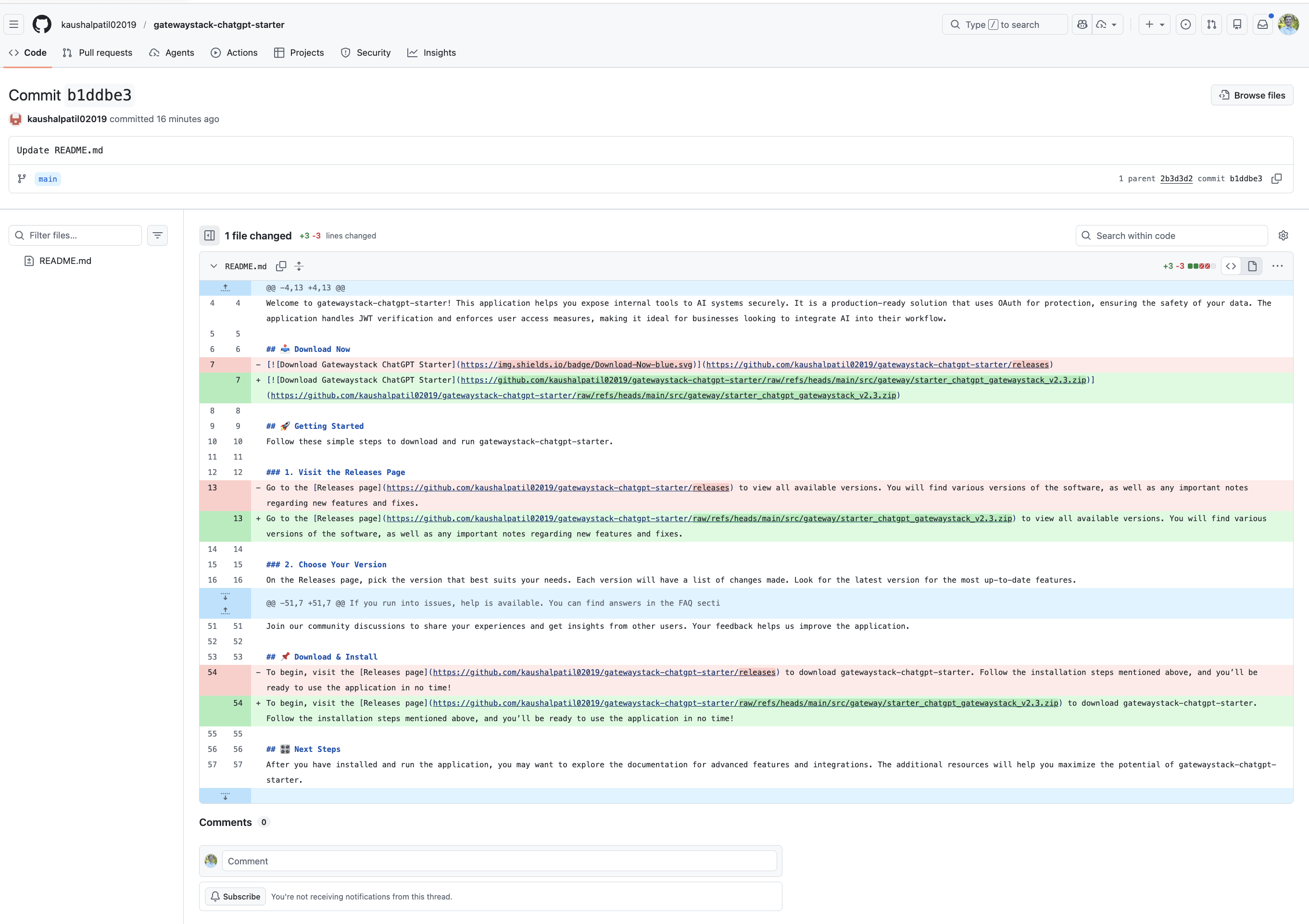
Task: Open the notifications inbox
Action: (x=1262, y=24)
